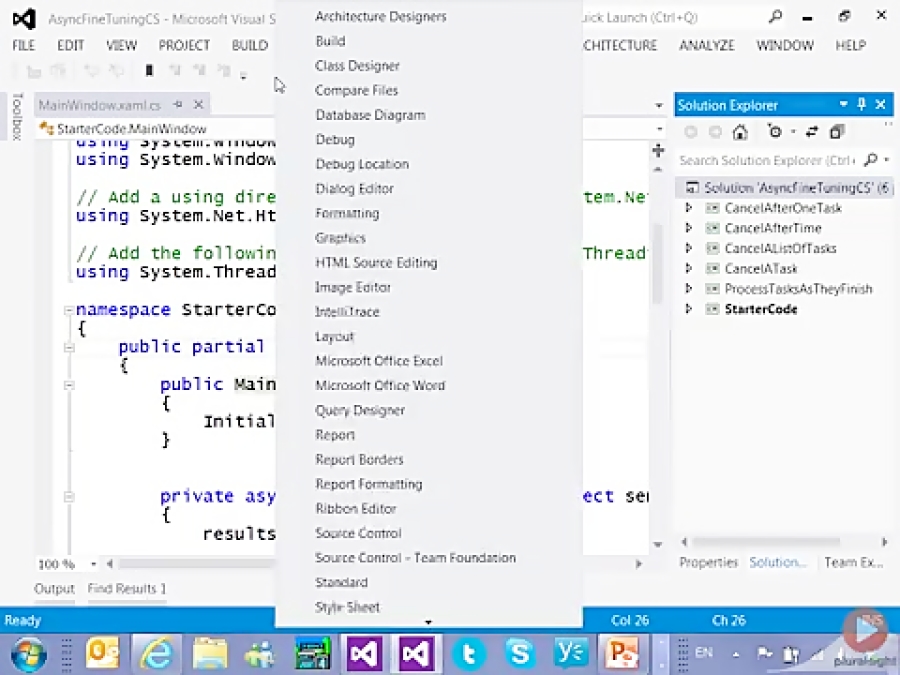
Task: Click the black Stop debugging toolbar icon
Action: (x=150, y=70)
